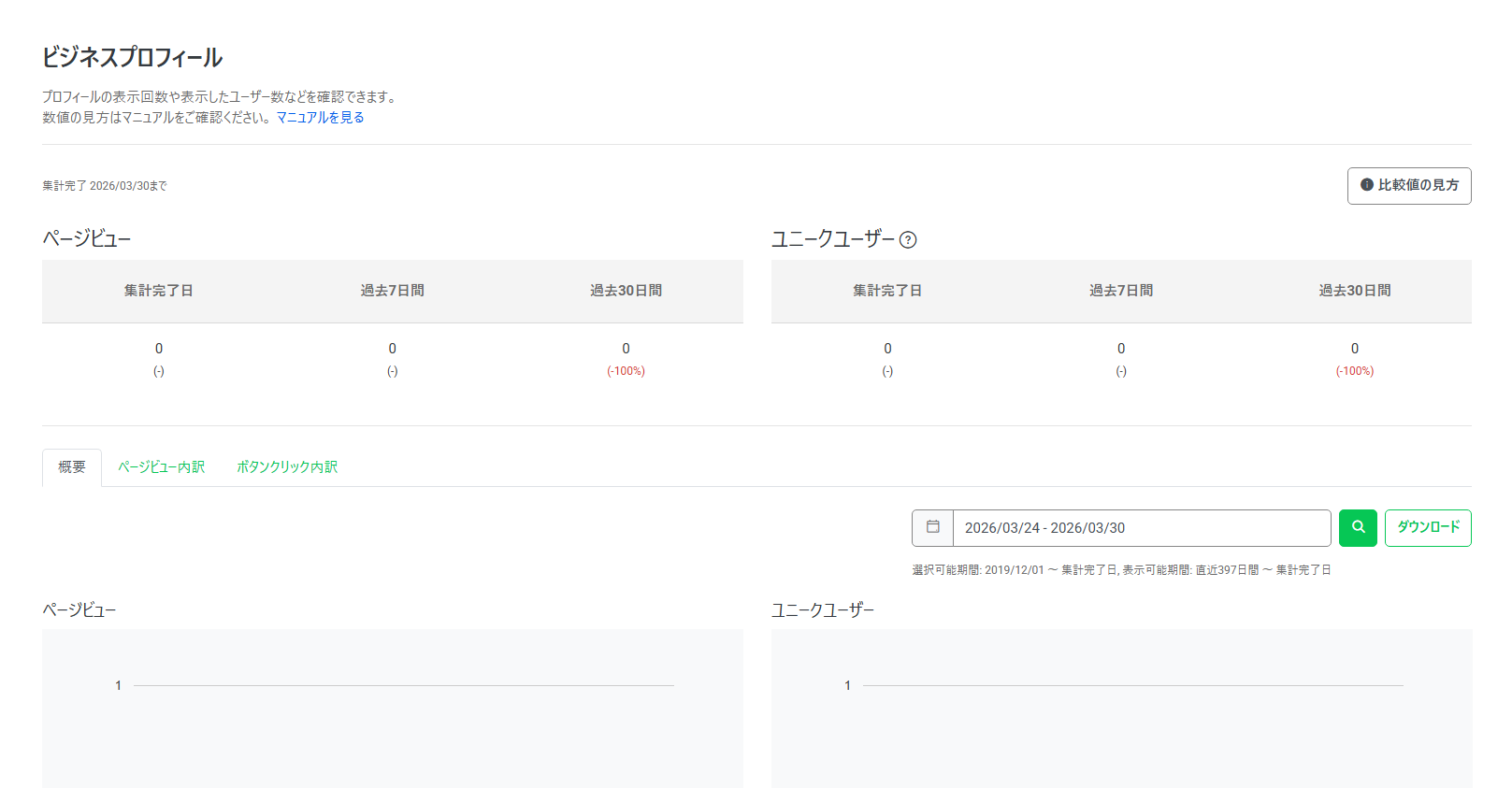
Task: Click 過去30日間 header in ページビュー table
Action: click(626, 291)
